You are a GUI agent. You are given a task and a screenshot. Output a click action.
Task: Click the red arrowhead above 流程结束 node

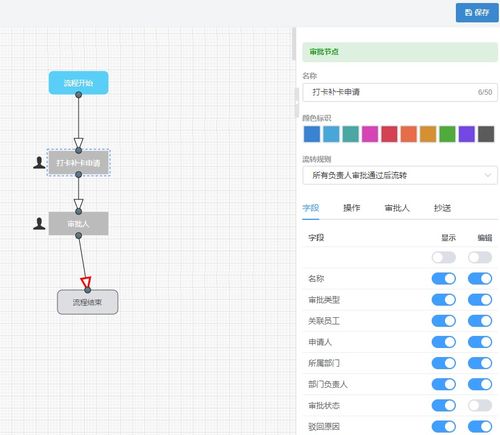click(x=86, y=282)
